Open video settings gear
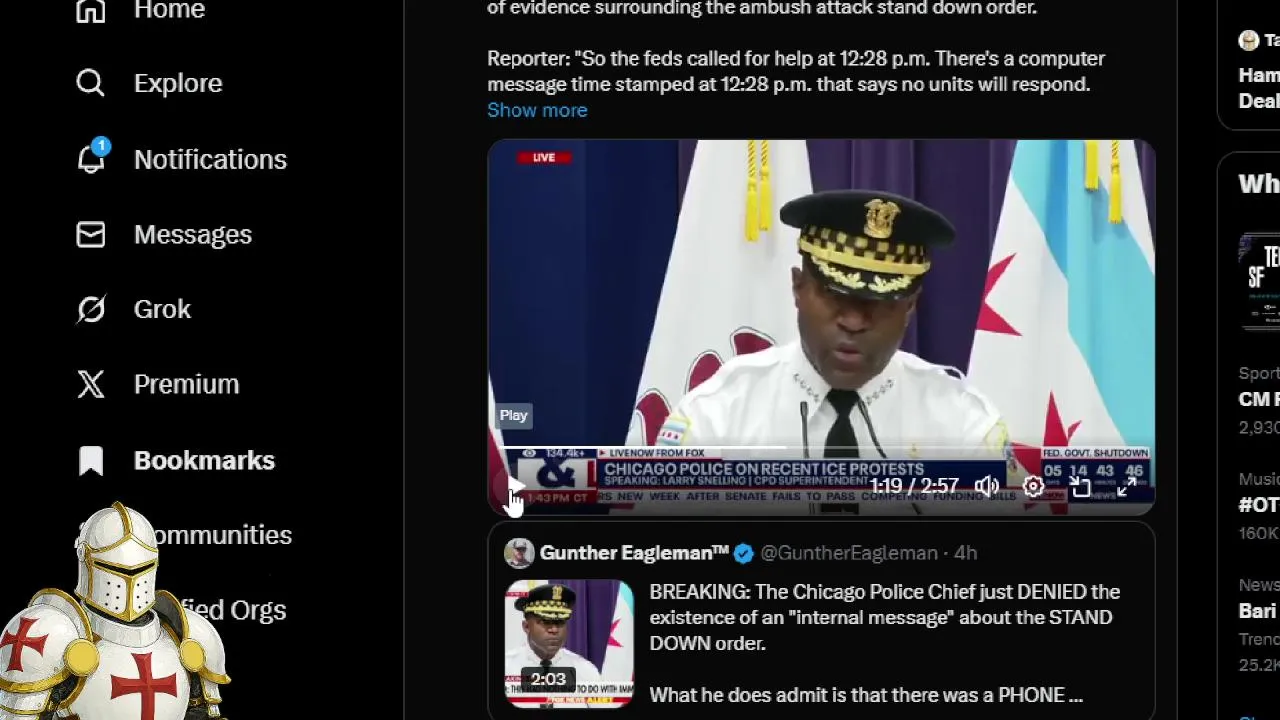1280x720 pixels. click(1033, 486)
